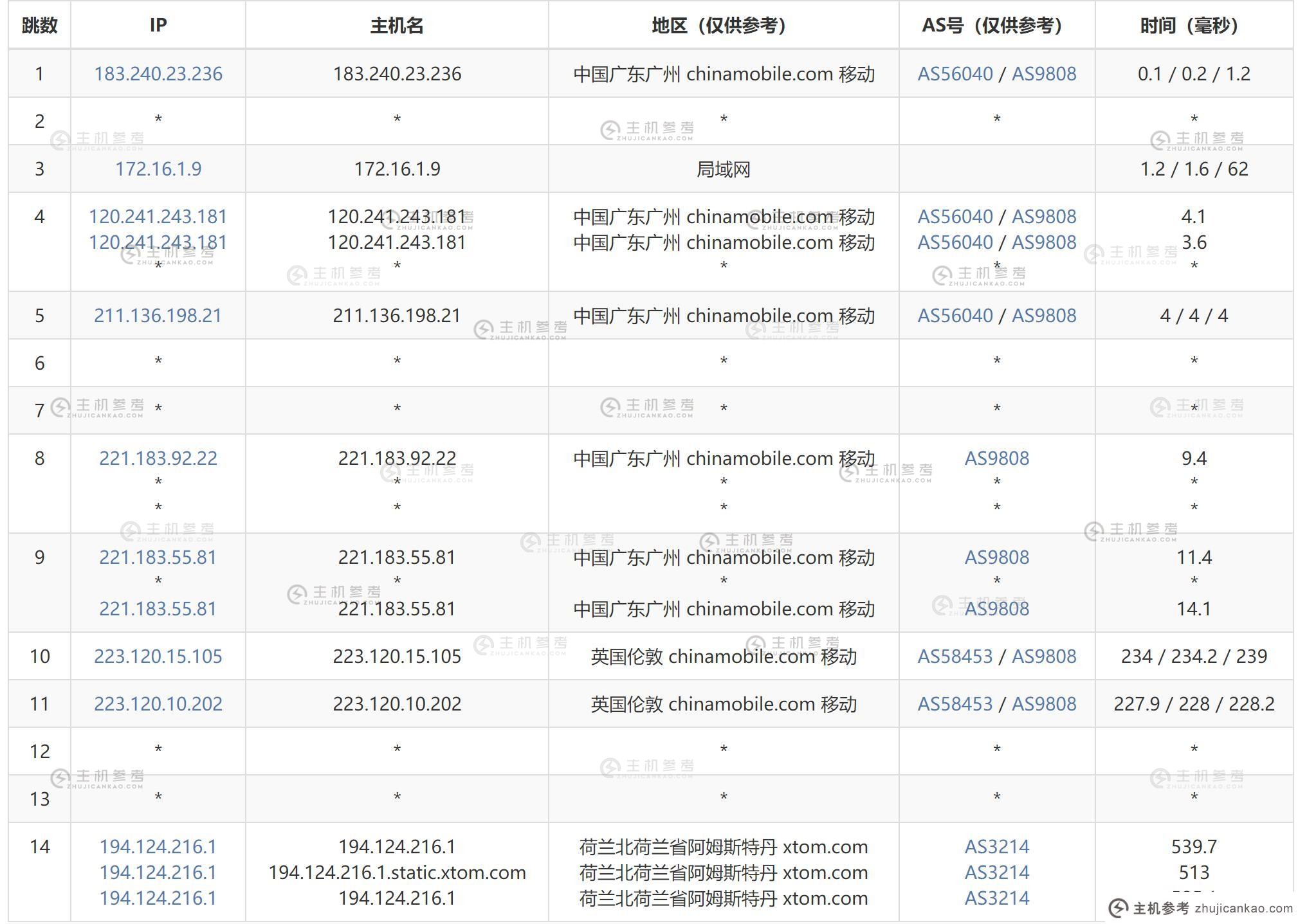The width and height of the screenshot is (1298, 924).
Task: Select the IP column header
Action: (158, 26)
